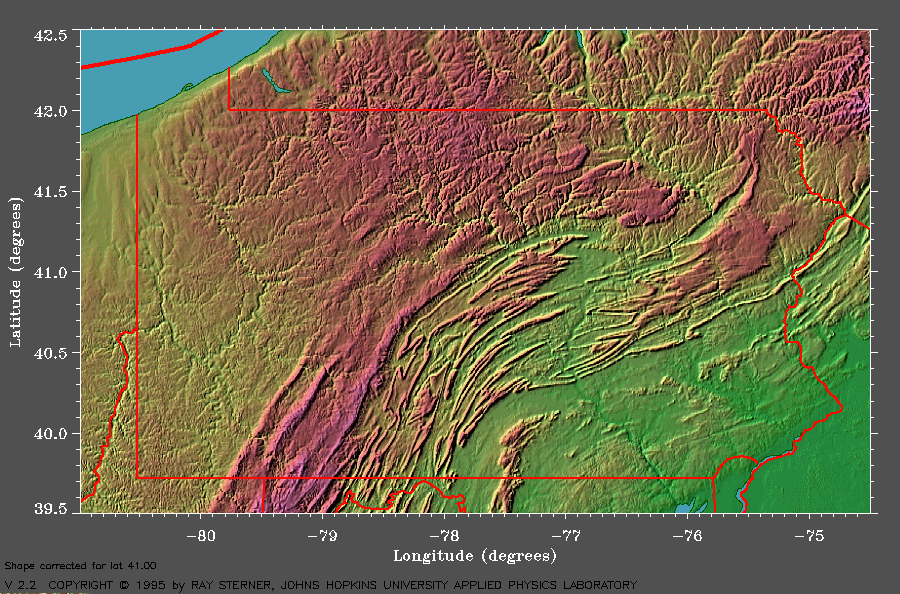900x594 pixels.
Task: Click the 40.0 latitude tick label
Action: pos(52,434)
